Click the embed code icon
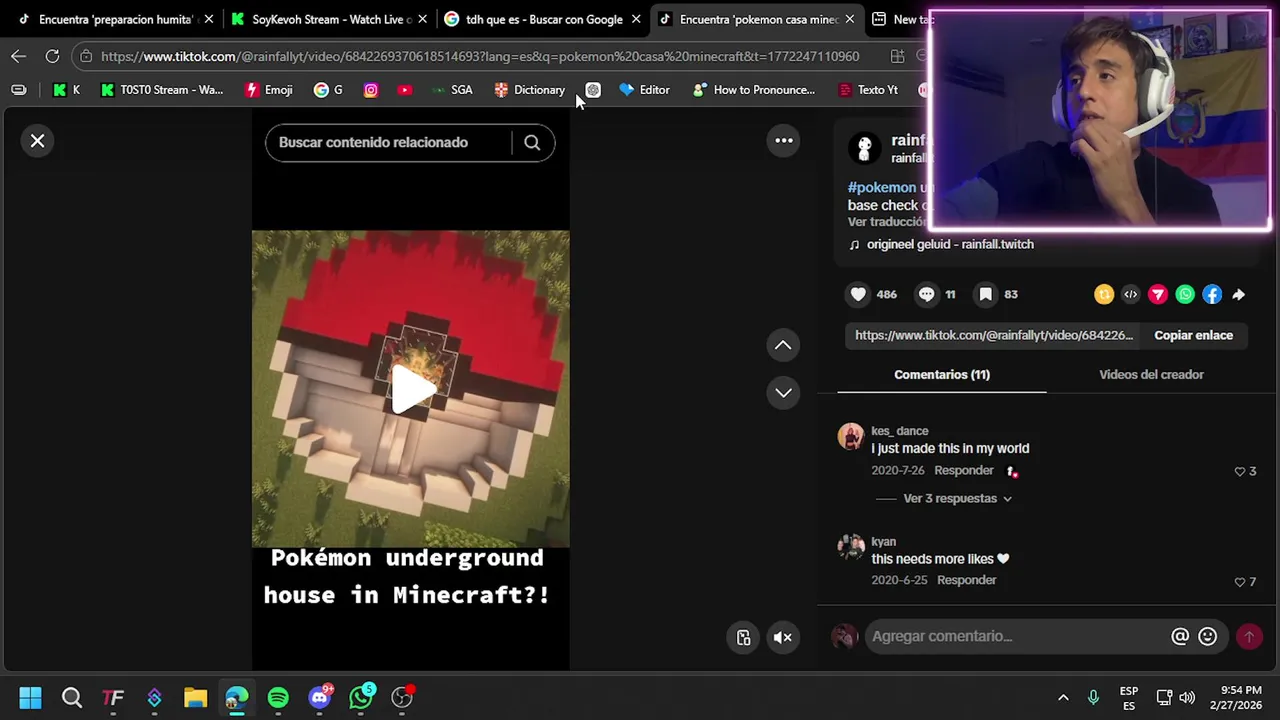Screen dimensions: 1280x720 [x=1131, y=294]
